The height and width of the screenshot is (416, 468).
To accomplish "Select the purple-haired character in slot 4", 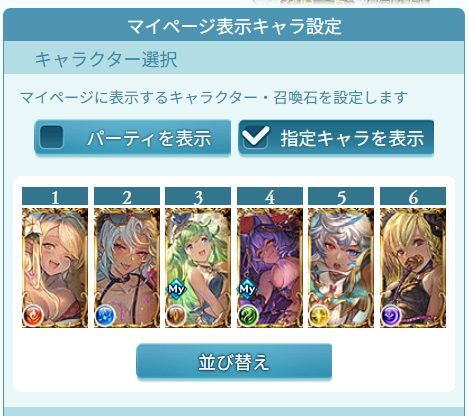I will (270, 268).
